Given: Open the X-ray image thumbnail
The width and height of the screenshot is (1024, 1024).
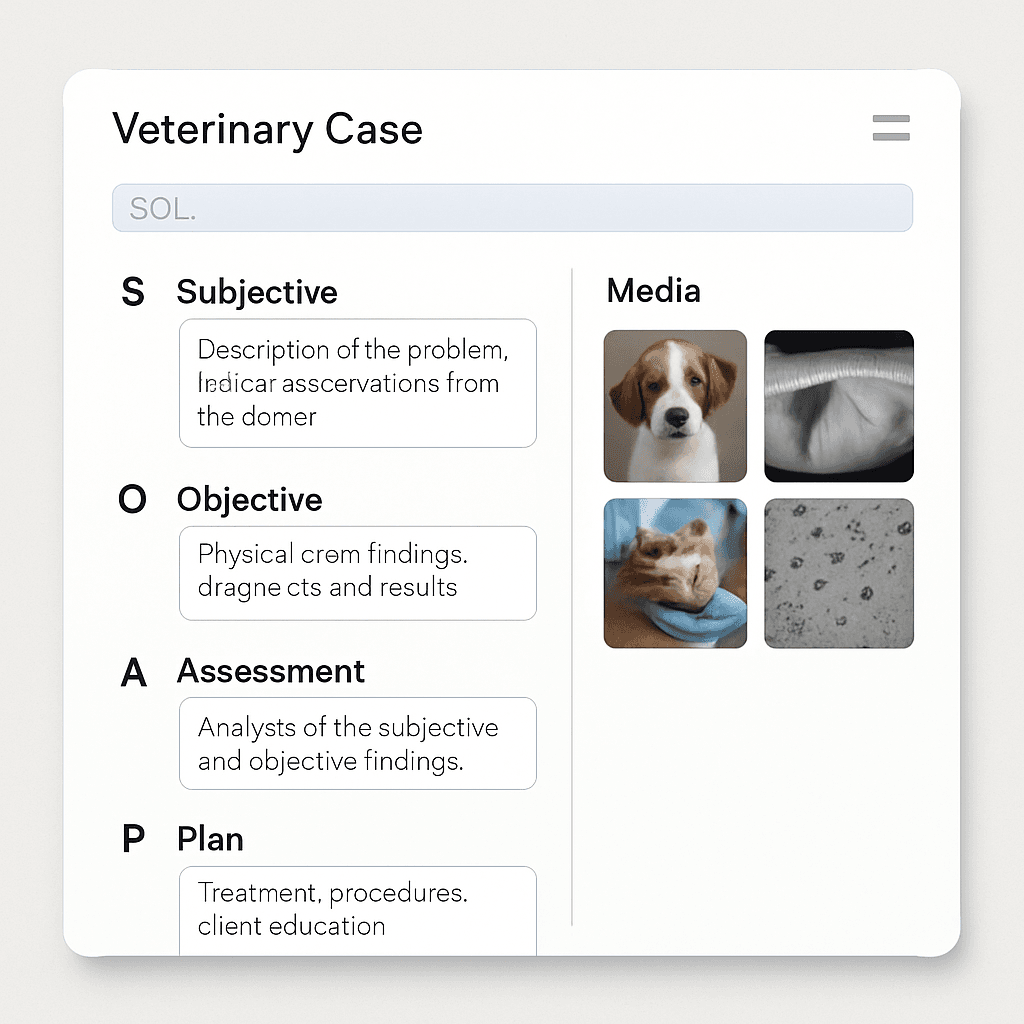Looking at the screenshot, I should click(x=838, y=406).
